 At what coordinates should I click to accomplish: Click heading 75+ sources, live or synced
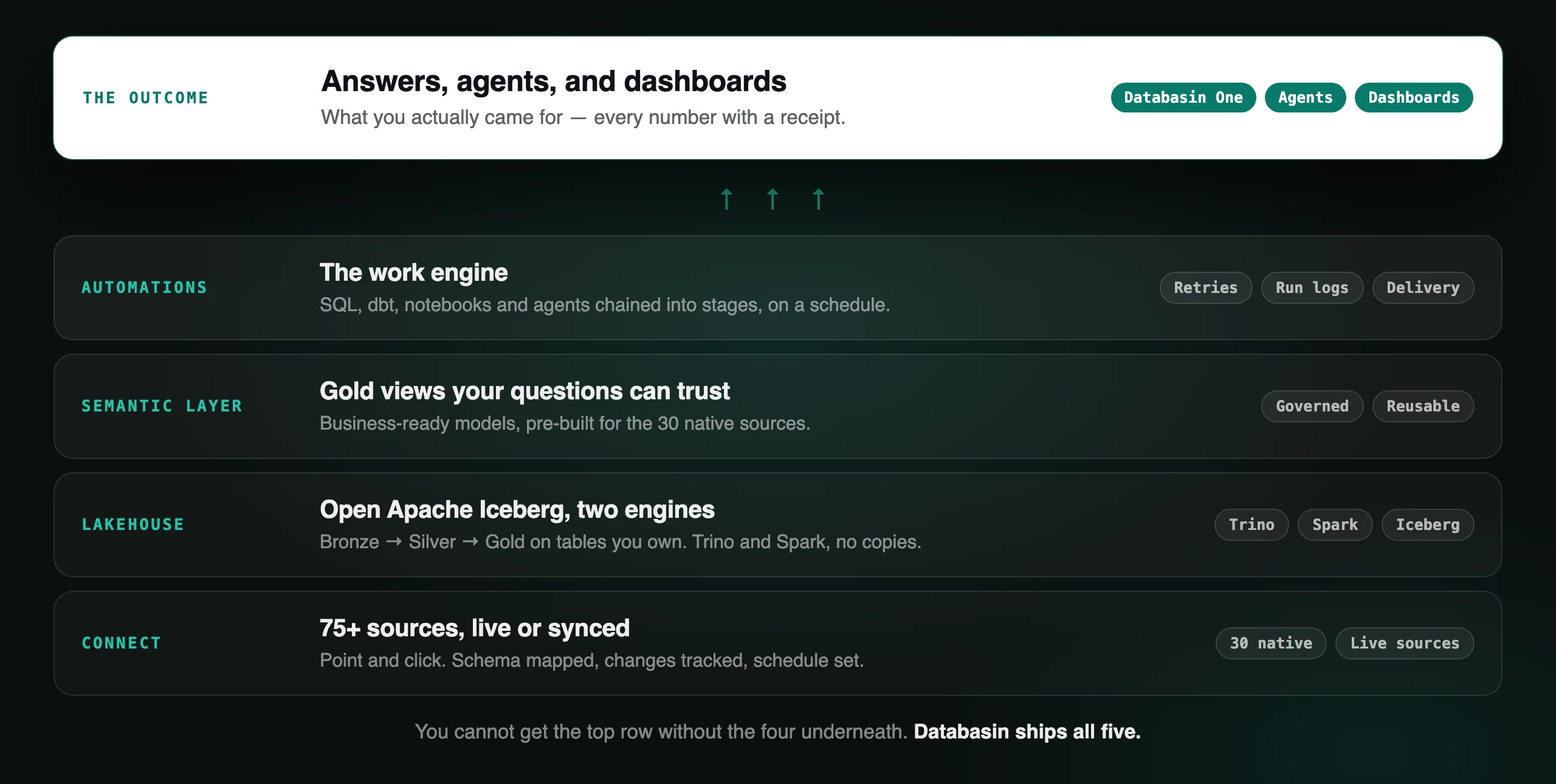click(475, 628)
